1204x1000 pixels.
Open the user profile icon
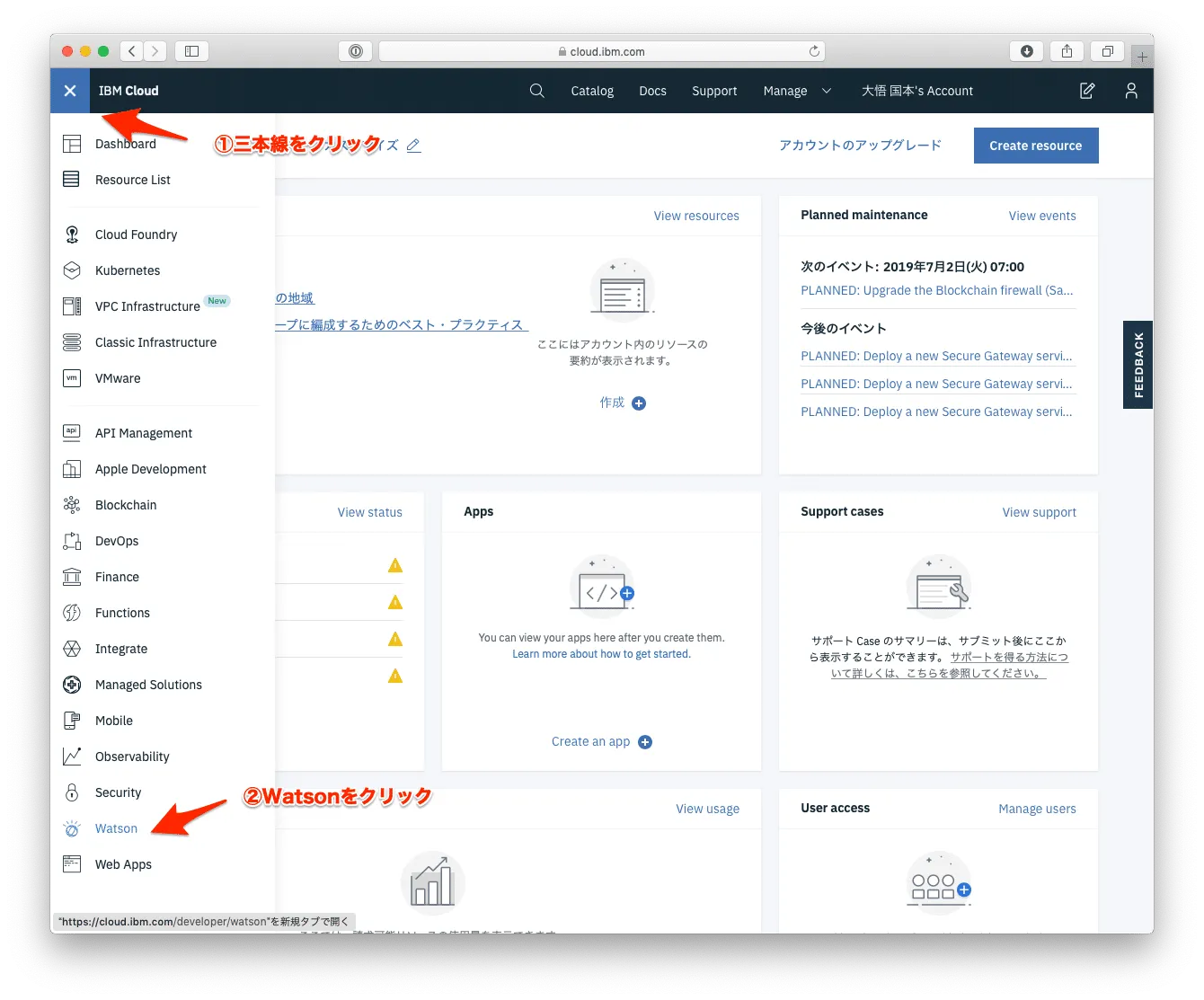1131,91
